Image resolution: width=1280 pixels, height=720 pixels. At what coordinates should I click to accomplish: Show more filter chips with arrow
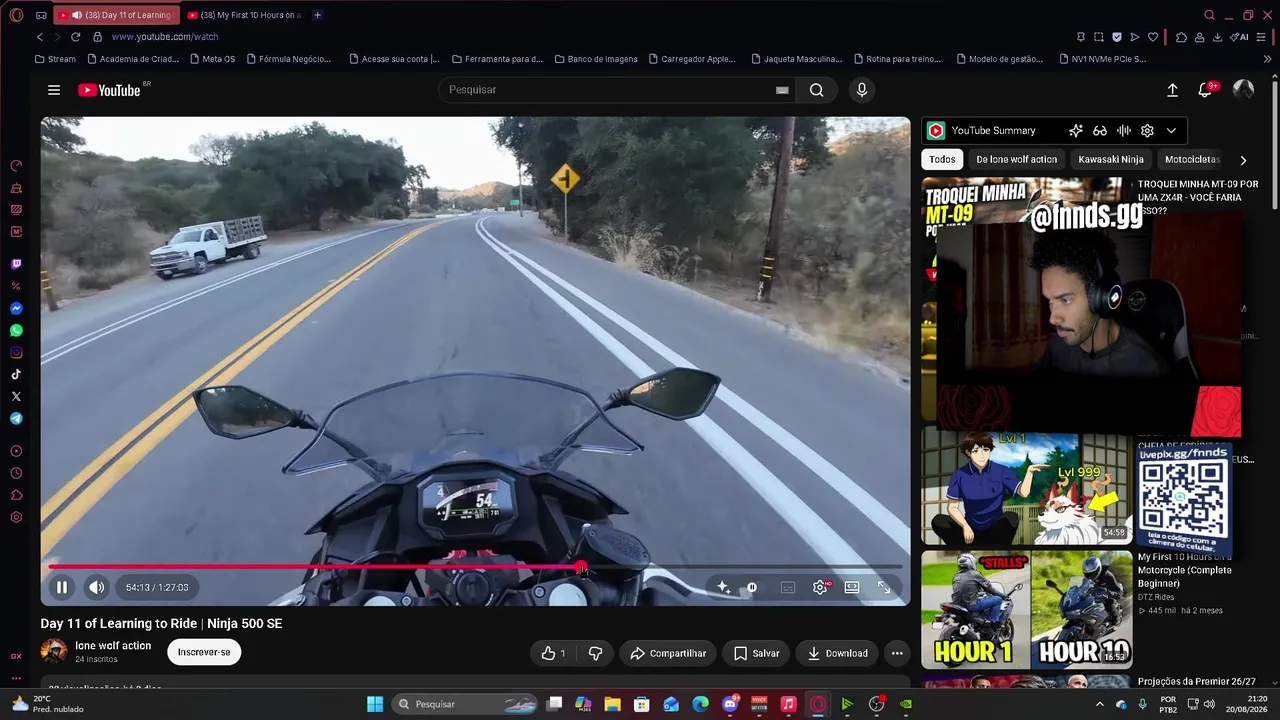coord(1243,159)
